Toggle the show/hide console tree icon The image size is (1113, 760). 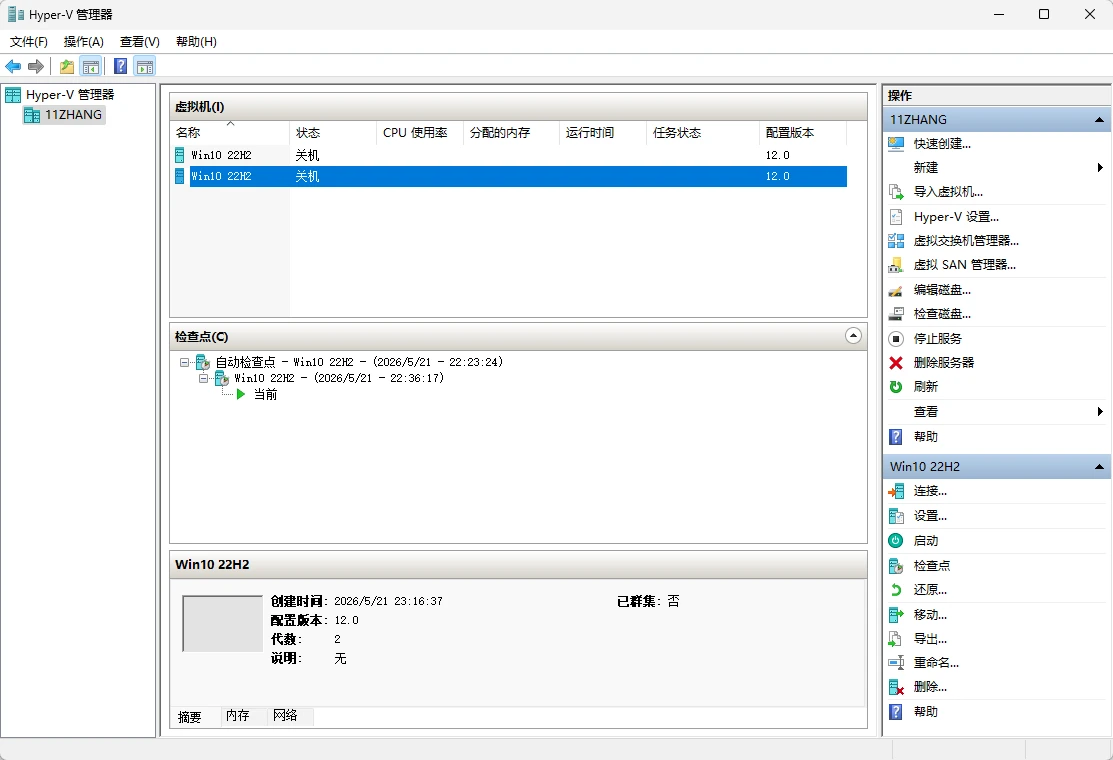click(x=90, y=67)
